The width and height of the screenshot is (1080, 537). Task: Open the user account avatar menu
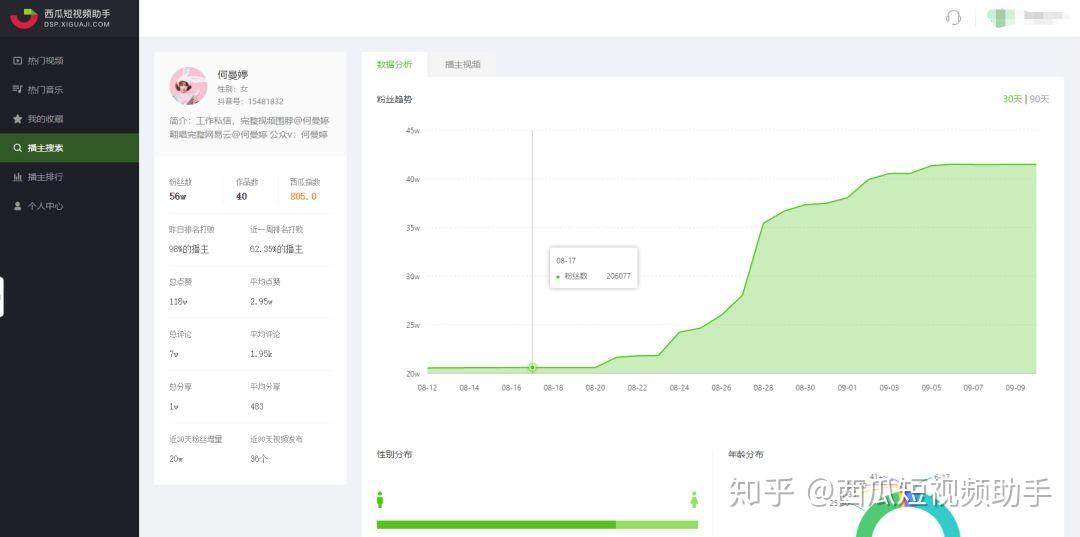click(x=995, y=17)
